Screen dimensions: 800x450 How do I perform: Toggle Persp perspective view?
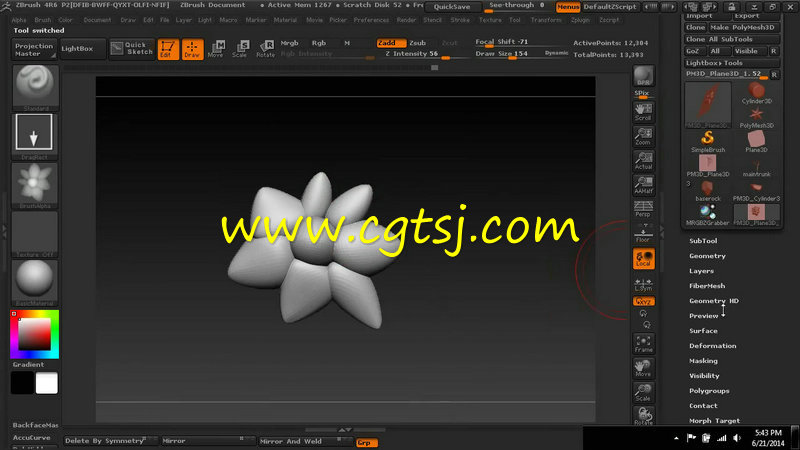[x=643, y=209]
